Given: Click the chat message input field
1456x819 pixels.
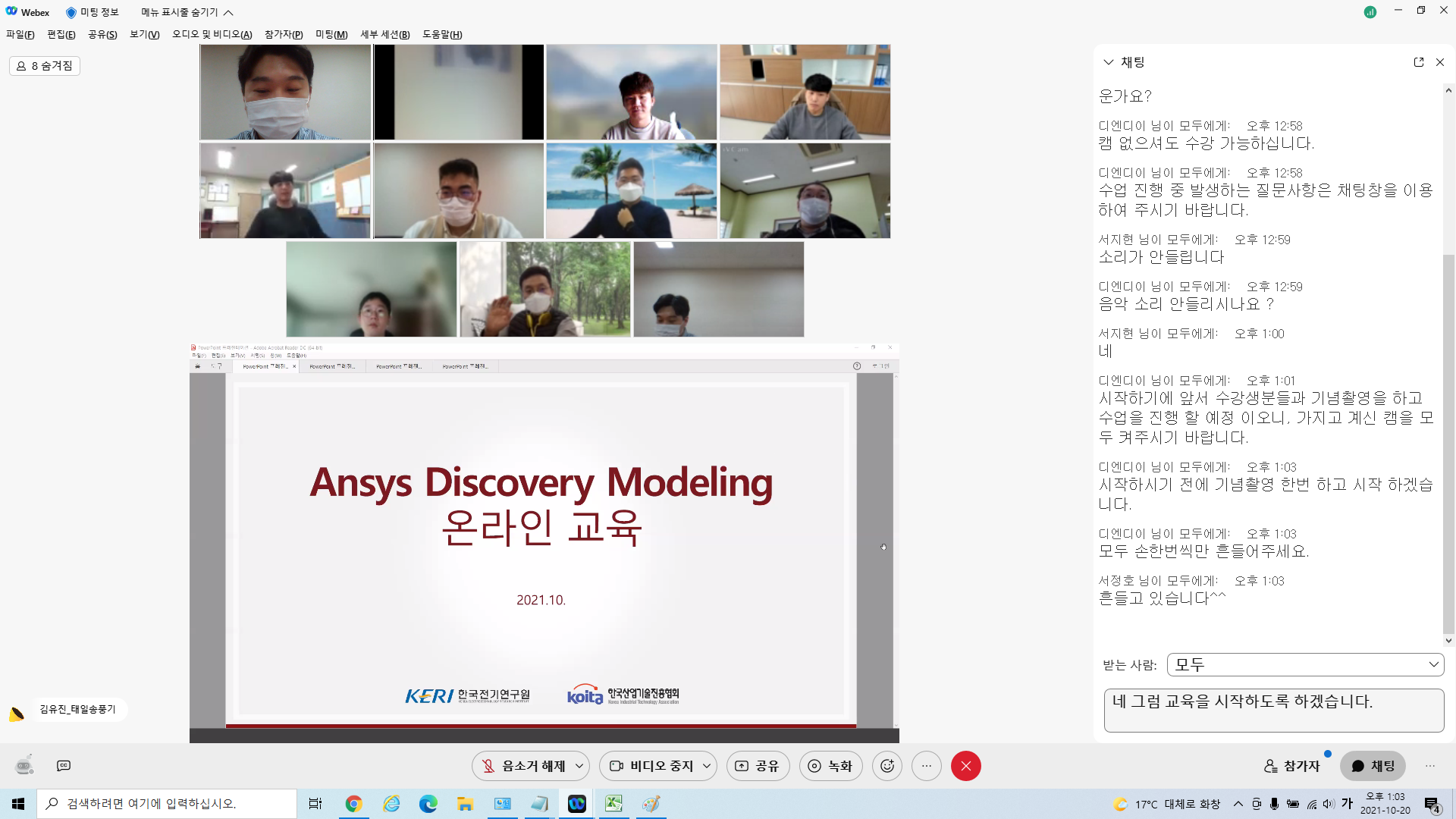Looking at the screenshot, I should point(1274,711).
